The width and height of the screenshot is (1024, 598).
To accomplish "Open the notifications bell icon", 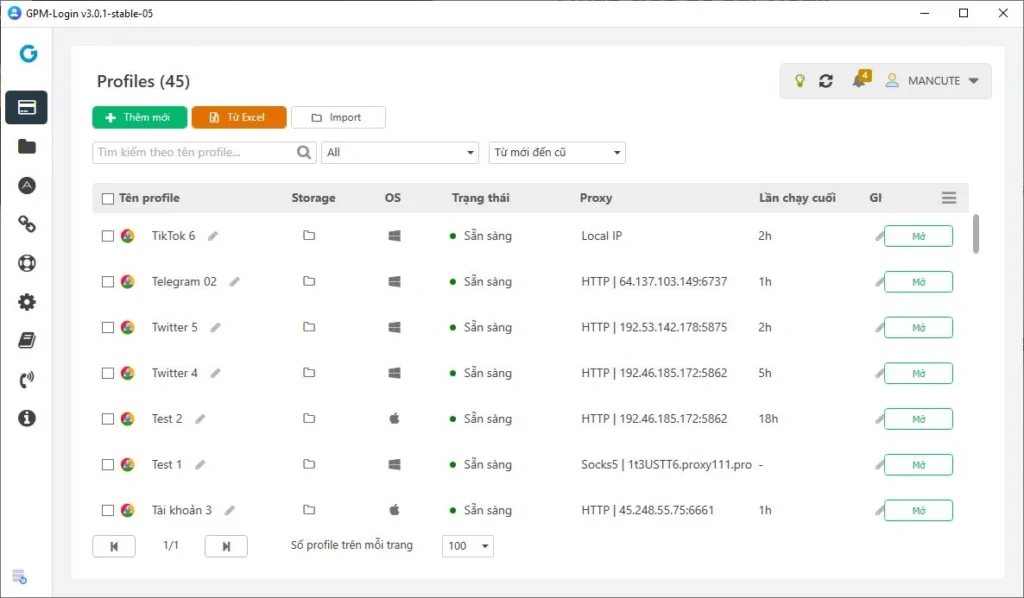I will point(858,81).
